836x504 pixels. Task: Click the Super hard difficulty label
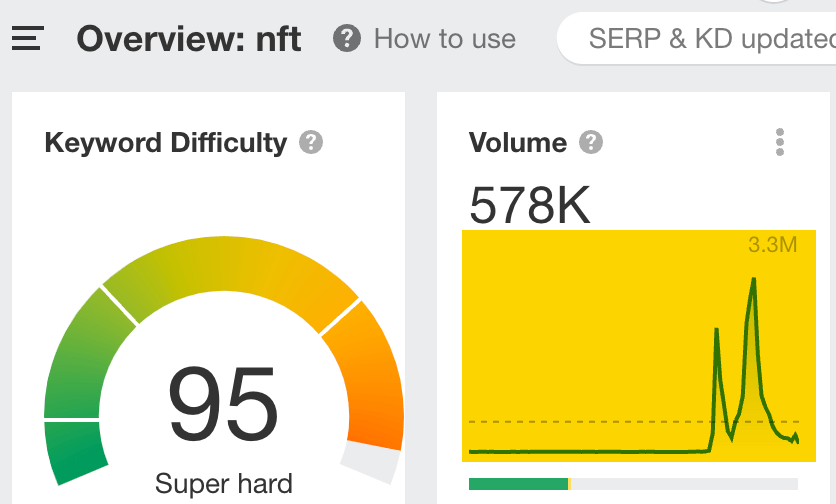pyautogui.click(x=223, y=484)
